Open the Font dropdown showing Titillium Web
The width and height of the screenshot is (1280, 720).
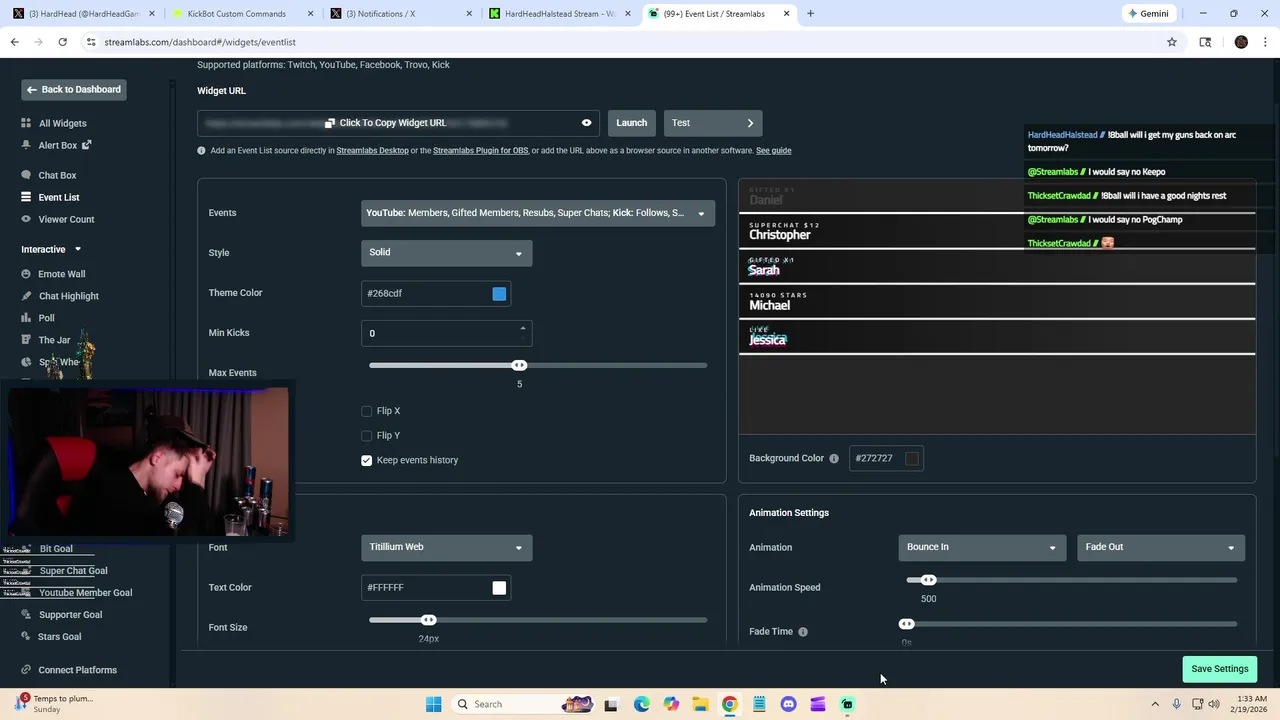point(447,547)
